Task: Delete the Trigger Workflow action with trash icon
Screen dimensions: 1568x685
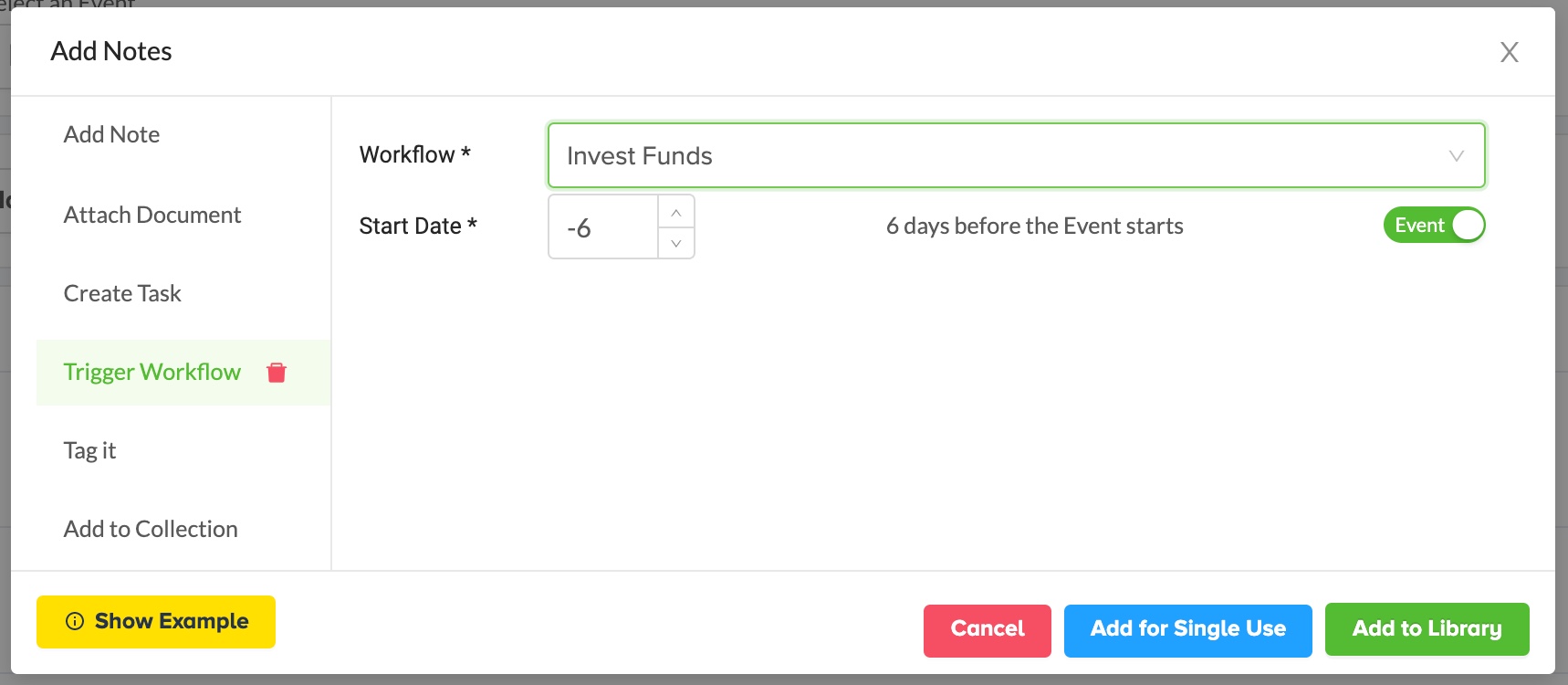Action: pos(277,373)
